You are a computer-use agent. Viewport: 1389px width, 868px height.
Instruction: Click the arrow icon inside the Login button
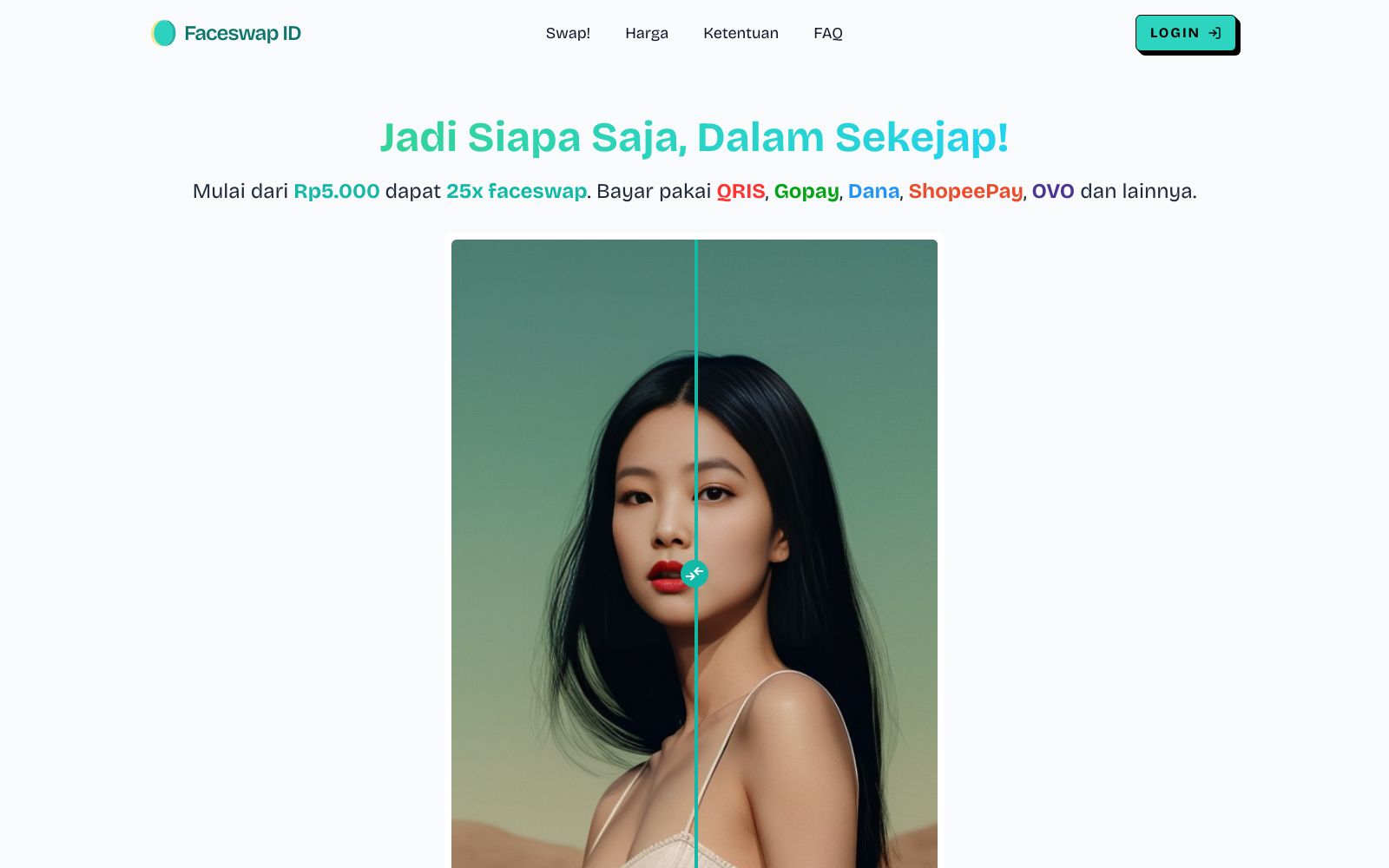(1215, 33)
